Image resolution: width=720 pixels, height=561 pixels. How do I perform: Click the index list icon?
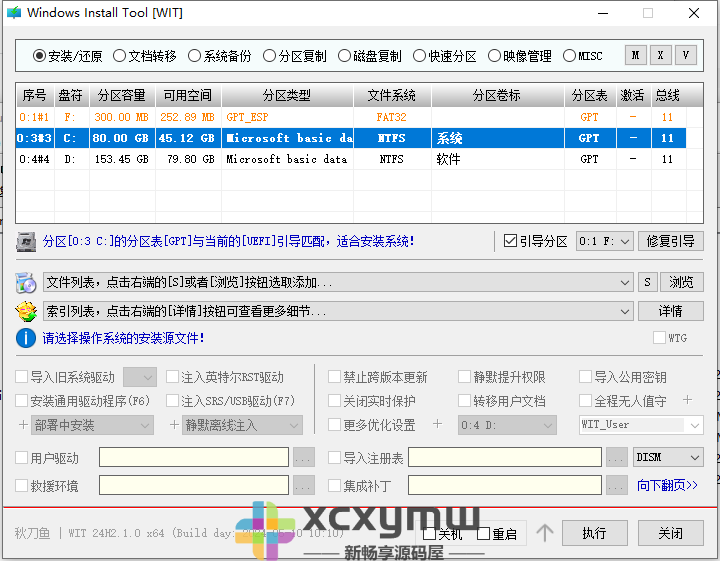[x=26, y=311]
